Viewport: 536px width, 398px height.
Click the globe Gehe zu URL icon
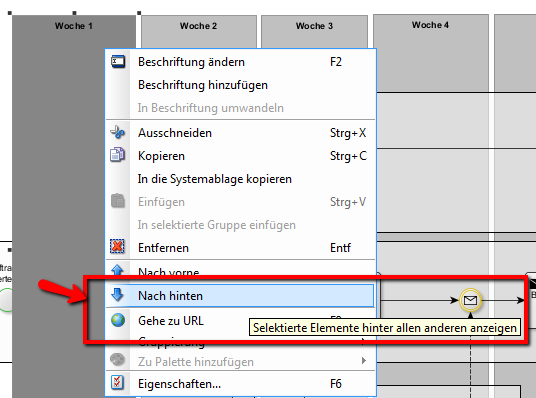[x=118, y=320]
